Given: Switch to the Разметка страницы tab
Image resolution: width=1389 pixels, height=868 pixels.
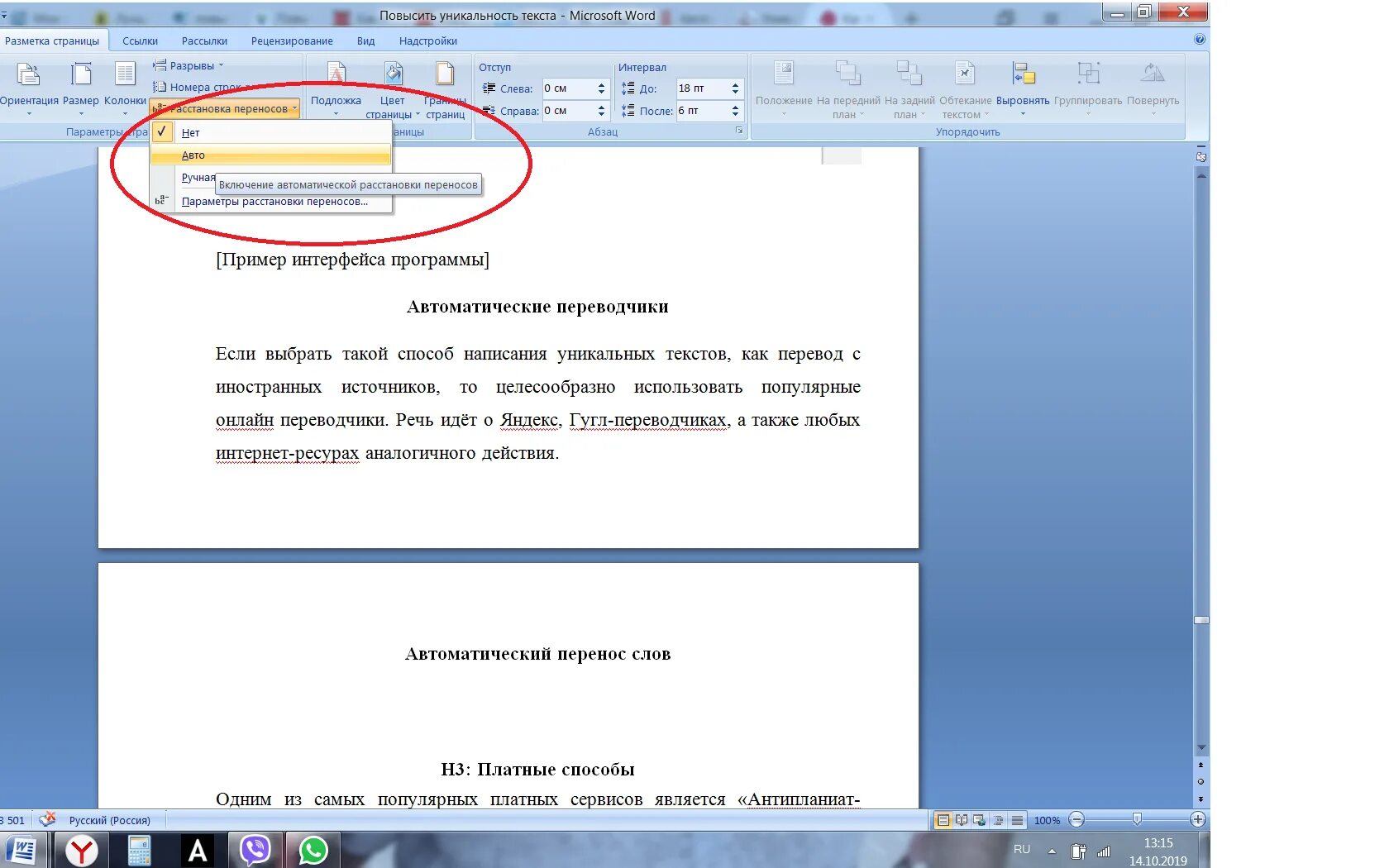Looking at the screenshot, I should [52, 41].
